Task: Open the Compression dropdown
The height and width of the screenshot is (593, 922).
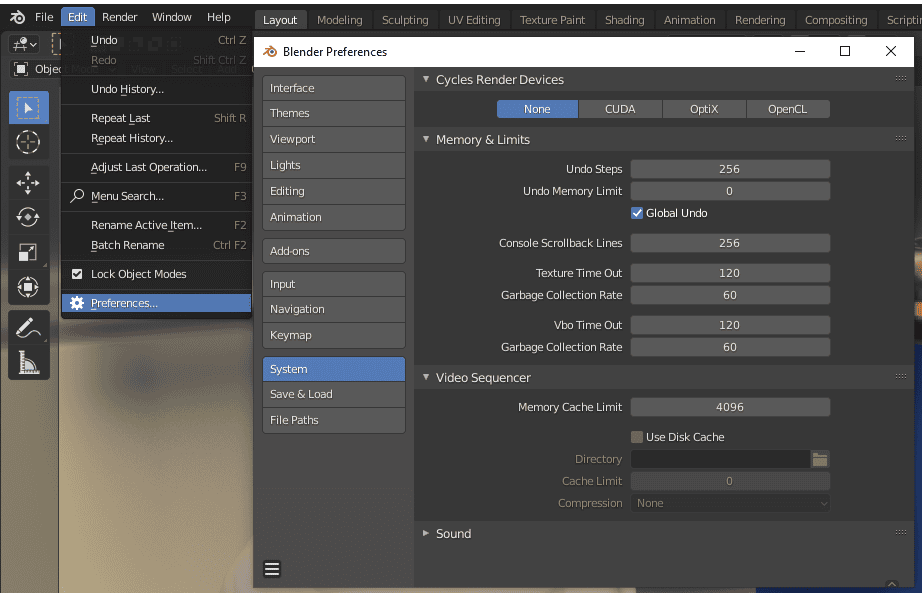Action: pos(730,503)
